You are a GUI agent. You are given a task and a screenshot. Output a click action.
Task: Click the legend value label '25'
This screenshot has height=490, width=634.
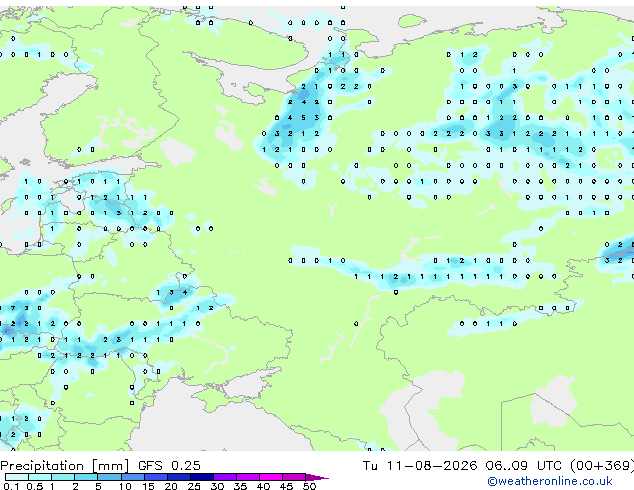(194, 486)
